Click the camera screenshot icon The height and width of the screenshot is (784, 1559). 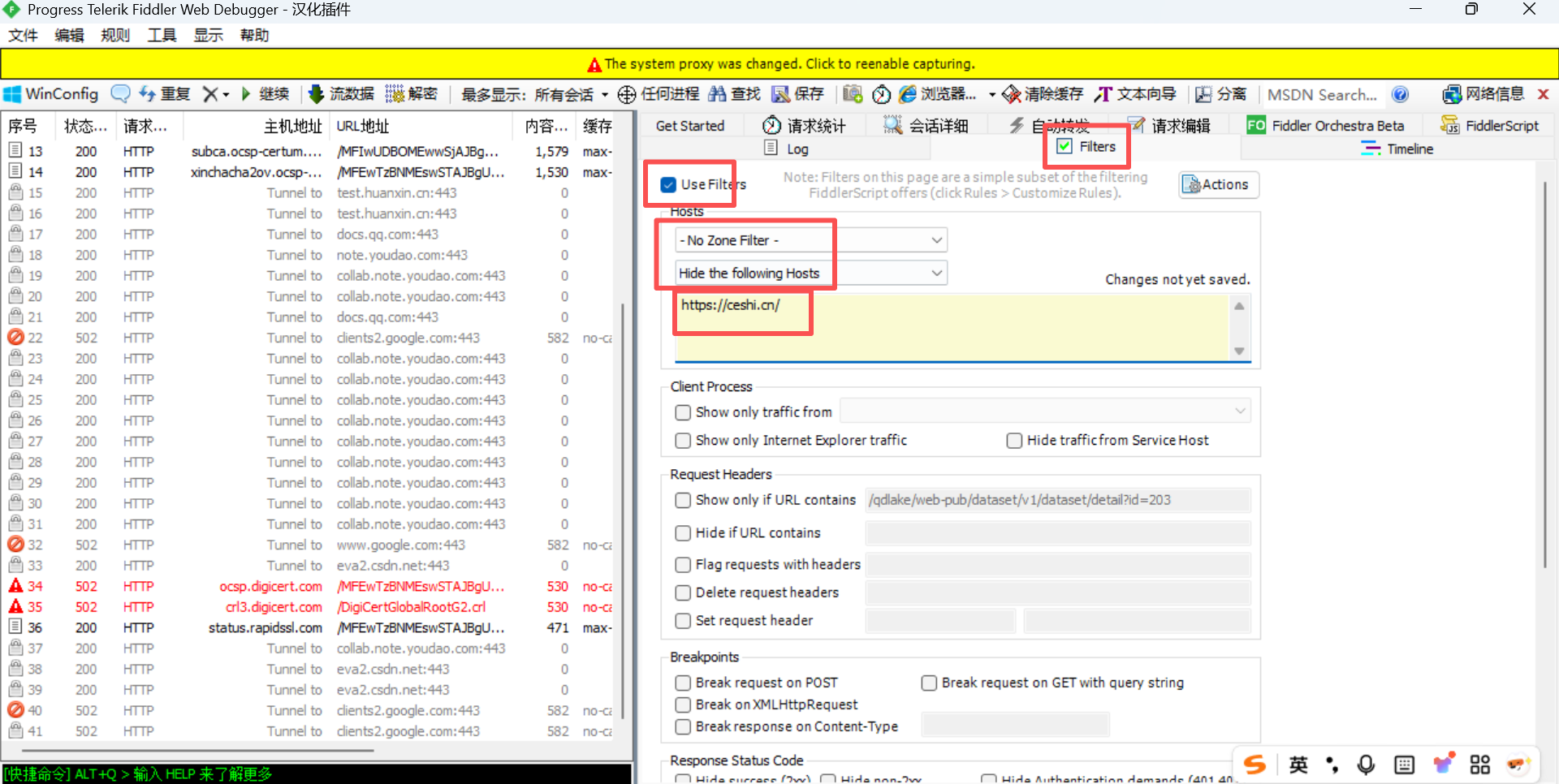pos(852,94)
